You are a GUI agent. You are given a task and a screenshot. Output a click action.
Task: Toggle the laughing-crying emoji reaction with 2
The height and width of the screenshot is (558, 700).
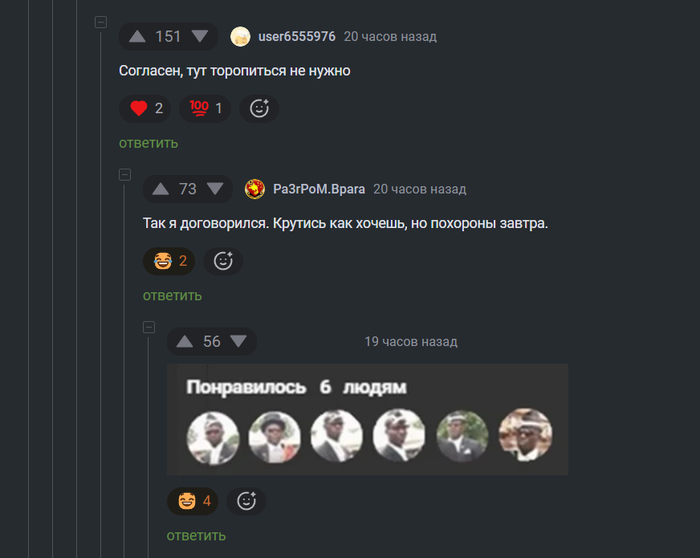click(x=169, y=261)
